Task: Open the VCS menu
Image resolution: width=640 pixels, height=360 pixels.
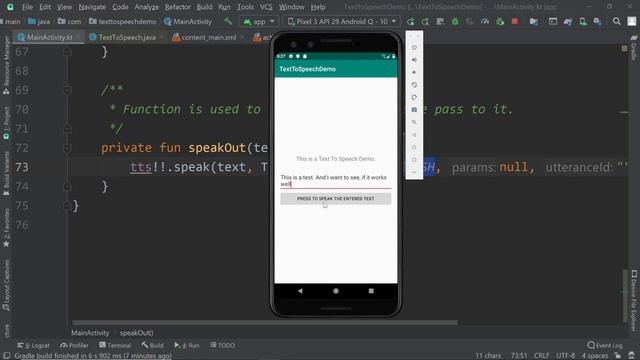Action: point(266,7)
